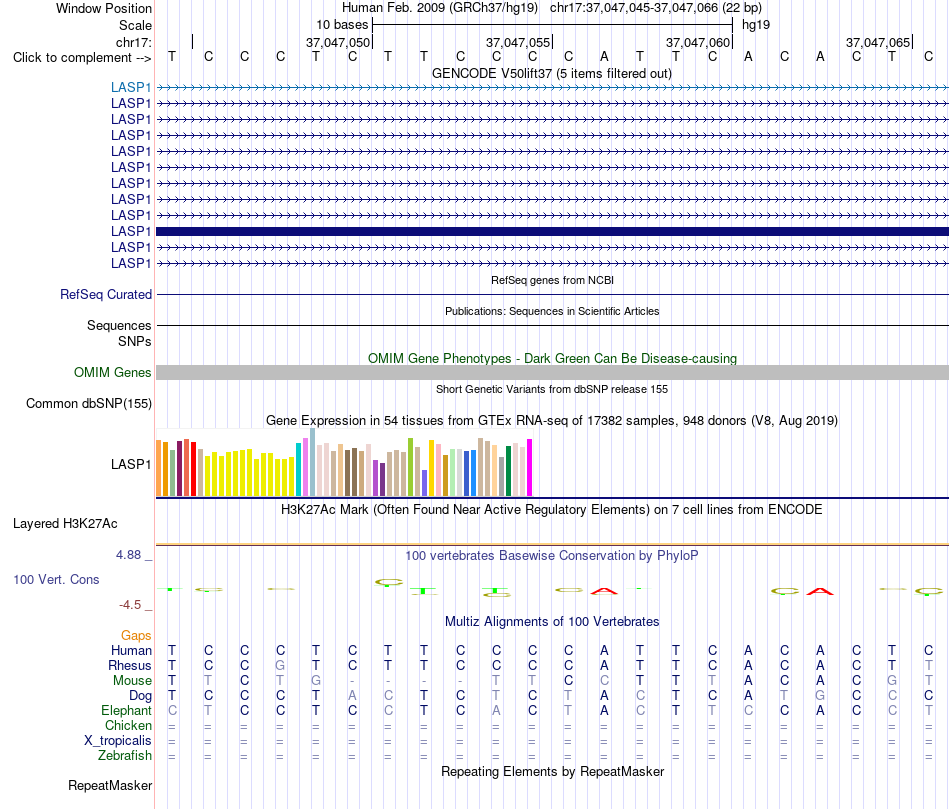The image size is (950, 809).
Task: Click the gray OMIM Genes bar
Action: point(552,373)
